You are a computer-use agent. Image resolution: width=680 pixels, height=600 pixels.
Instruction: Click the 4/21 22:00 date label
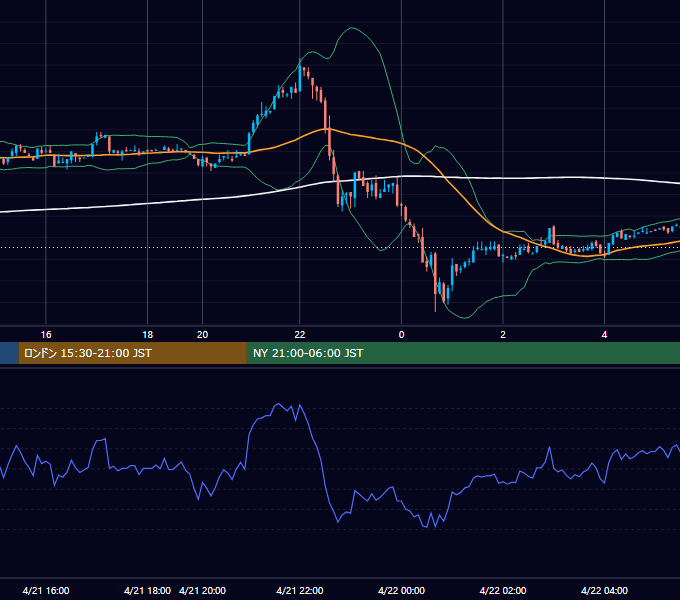click(x=300, y=590)
